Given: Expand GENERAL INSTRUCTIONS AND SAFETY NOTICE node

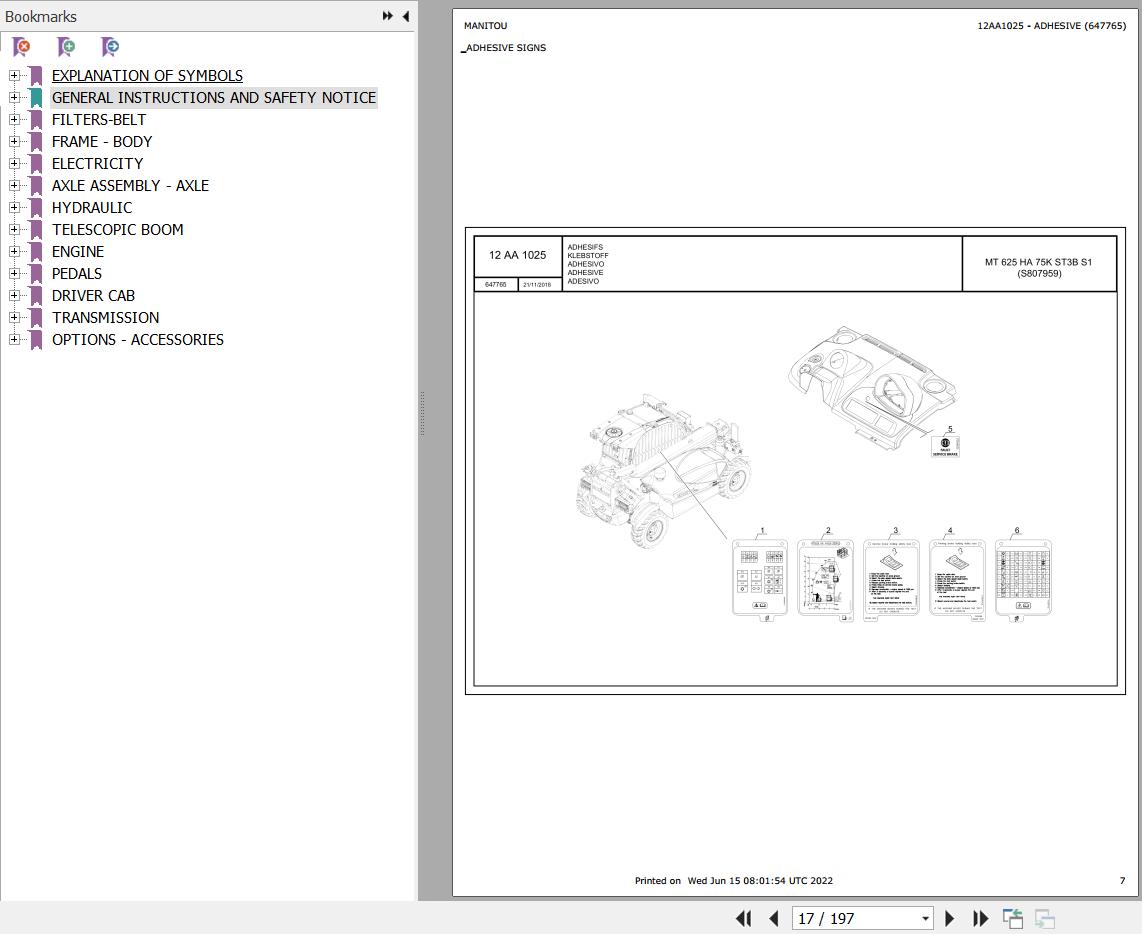Looking at the screenshot, I should [x=14, y=98].
